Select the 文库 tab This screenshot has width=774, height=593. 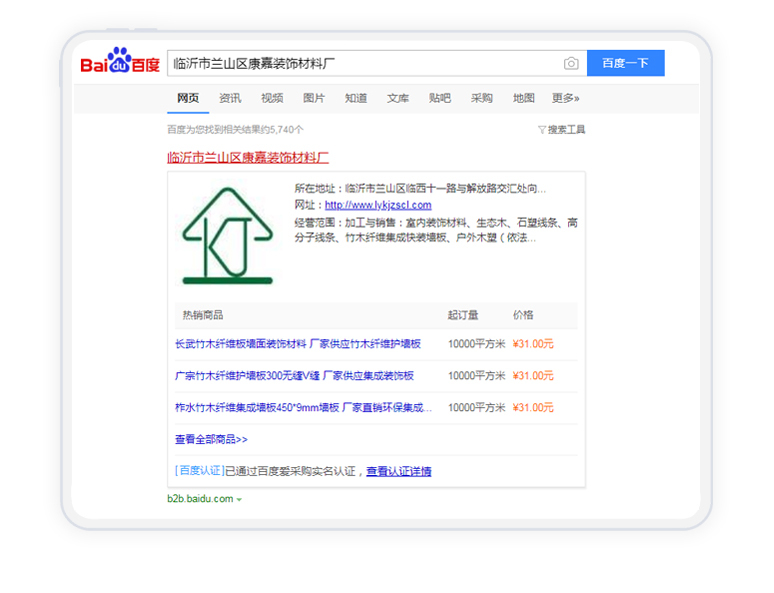coord(398,98)
